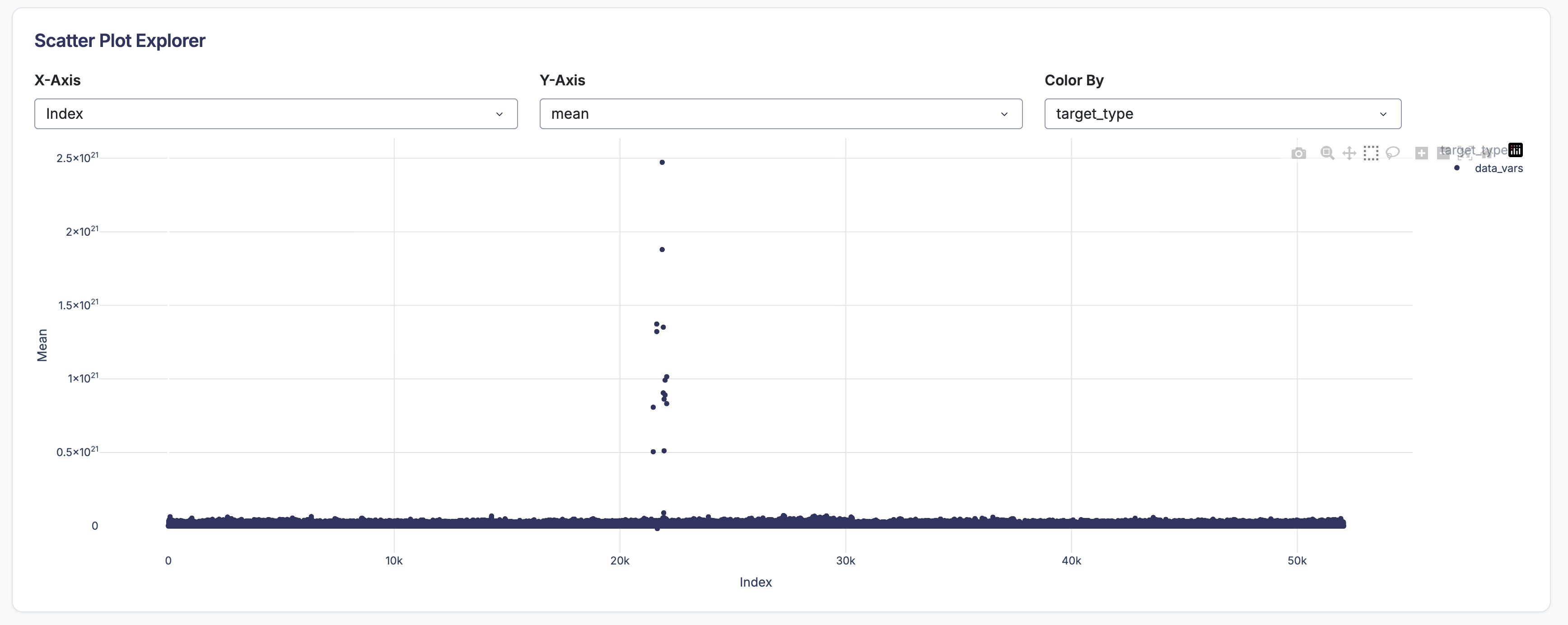Open the X-Axis Index dropdown
This screenshot has height=625, width=1568.
click(x=275, y=114)
